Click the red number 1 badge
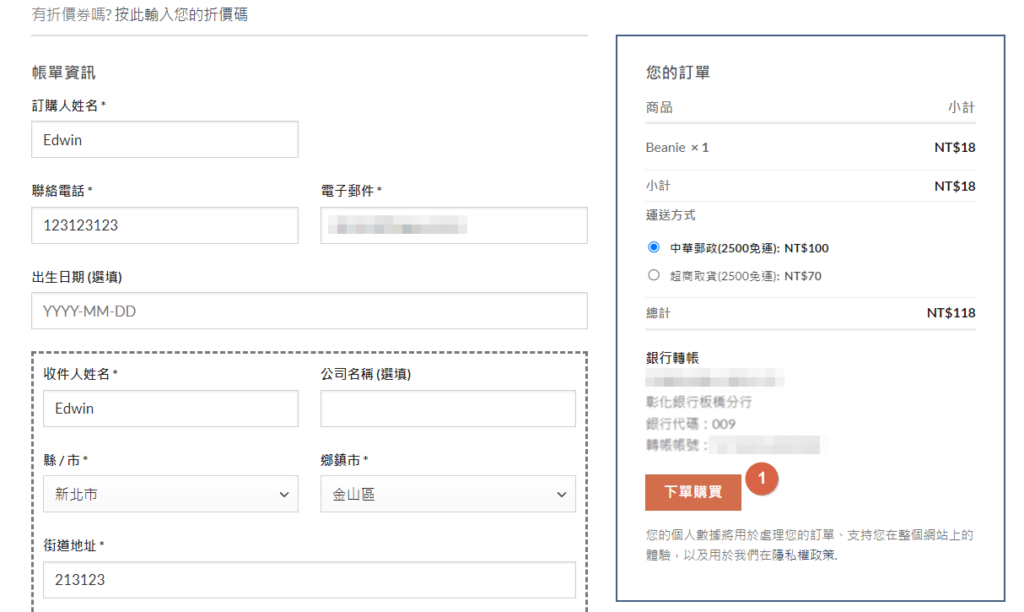 pos(762,479)
